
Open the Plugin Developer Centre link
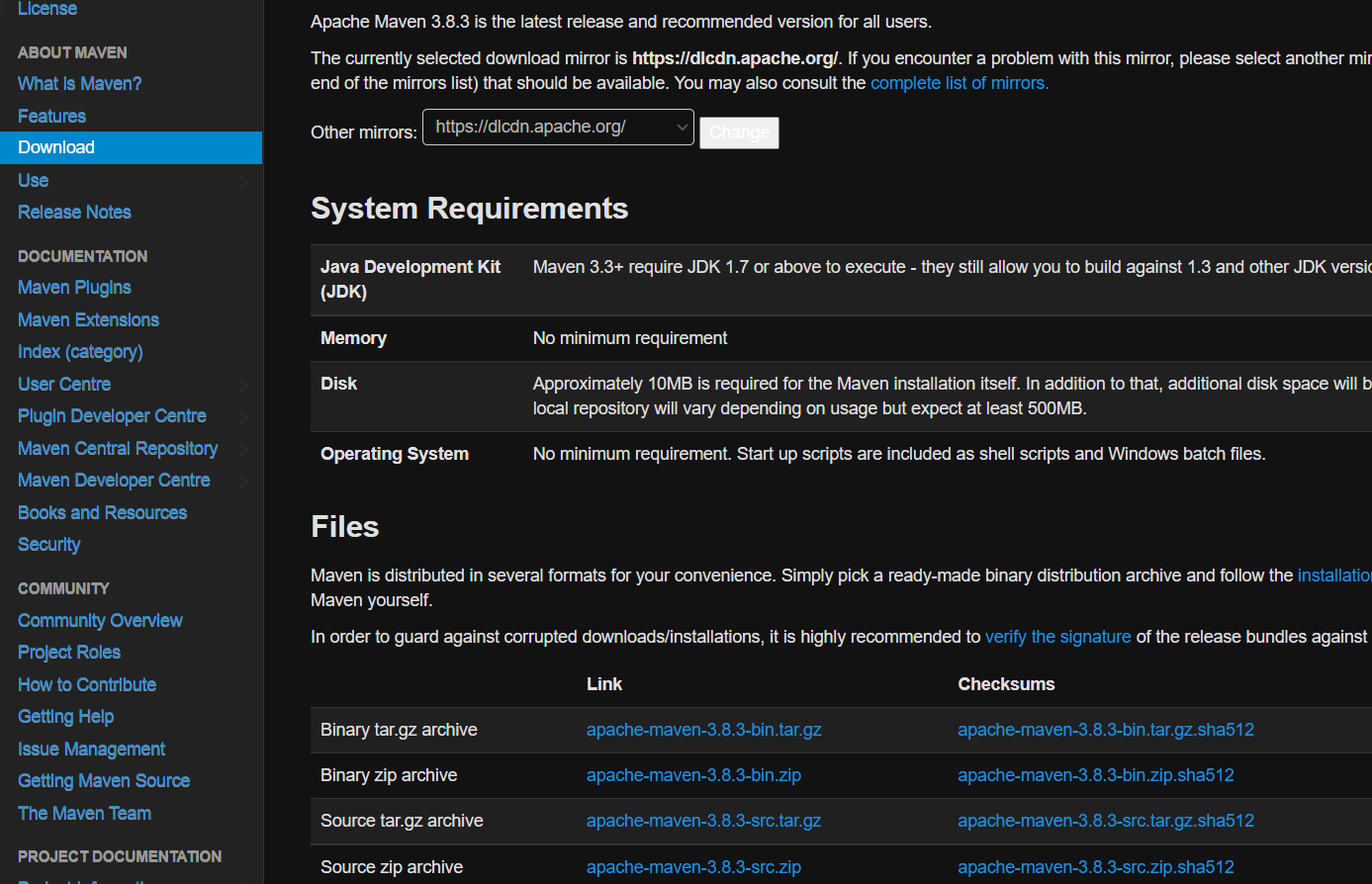click(112, 416)
